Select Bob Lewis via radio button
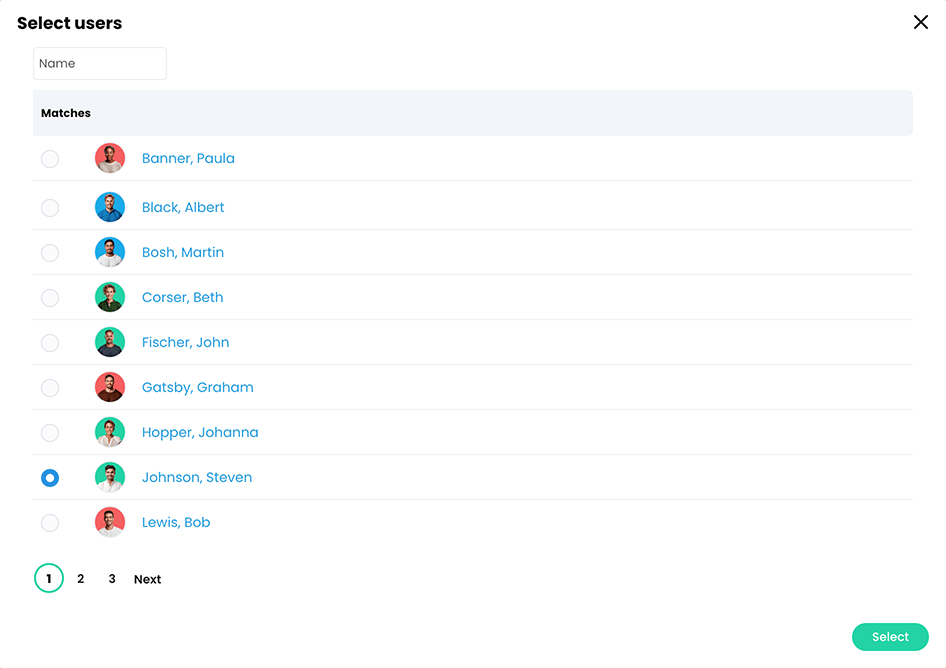Viewport: 946px width, 668px height. point(50,522)
